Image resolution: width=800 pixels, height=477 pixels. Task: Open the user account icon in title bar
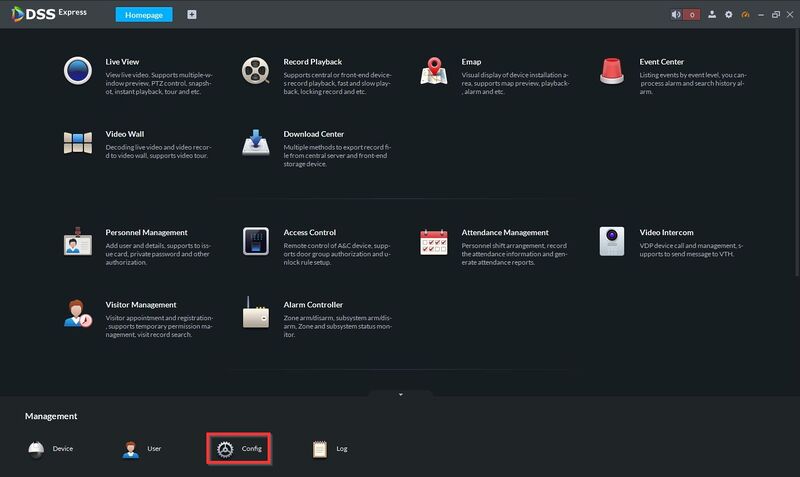coord(712,15)
